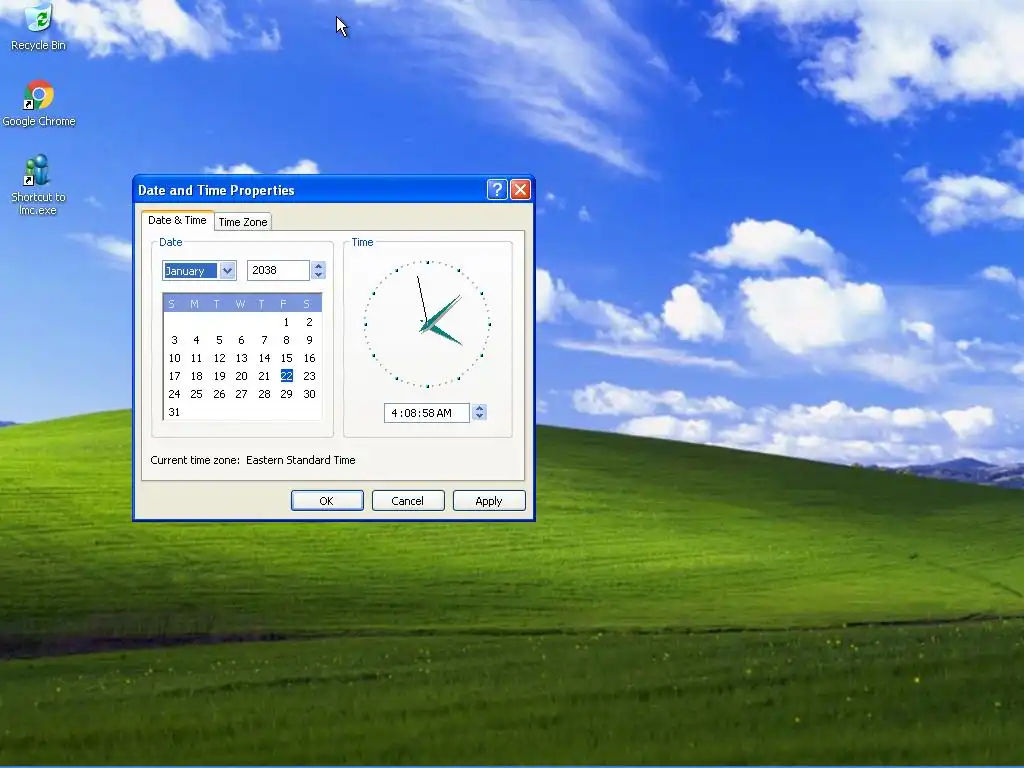Screen dimensions: 1024x768
Task: Click the Help question mark button
Action: [497, 190]
